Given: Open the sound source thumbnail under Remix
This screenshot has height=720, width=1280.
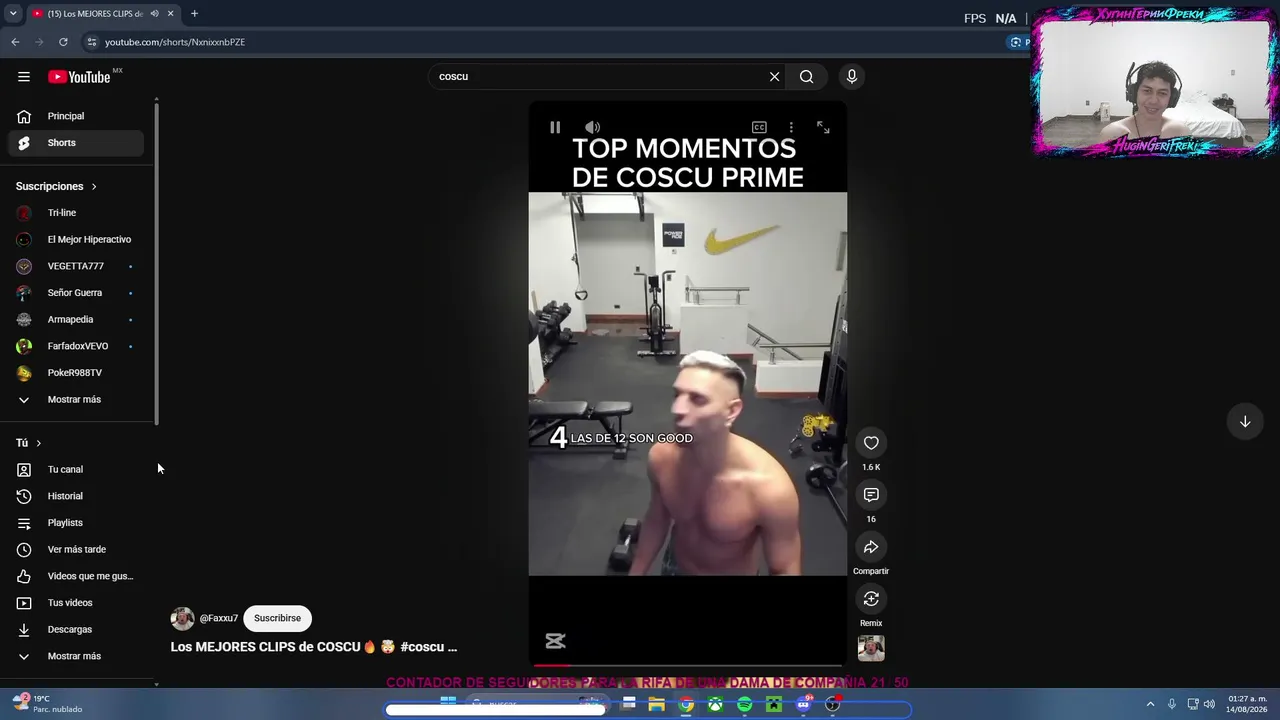Looking at the screenshot, I should pos(871,648).
